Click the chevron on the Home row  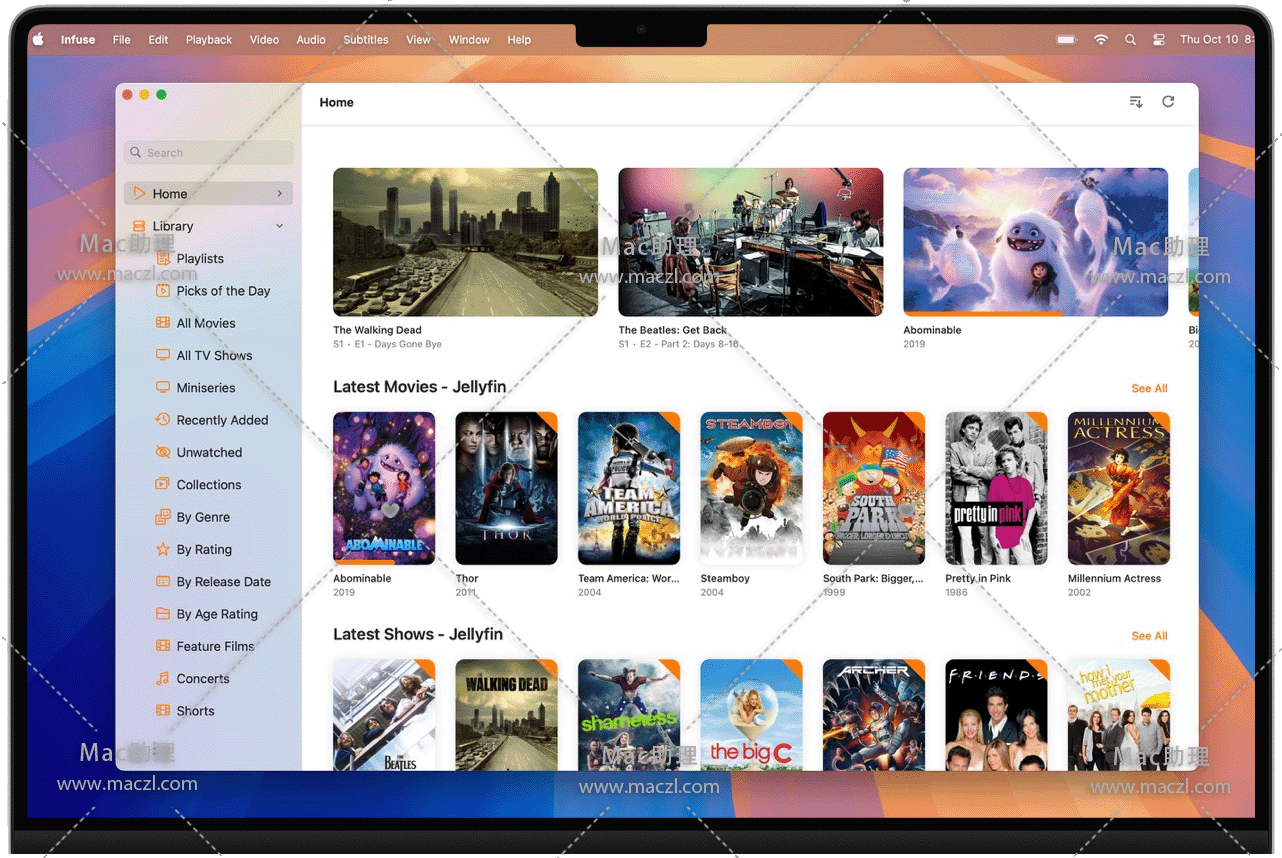(x=279, y=193)
